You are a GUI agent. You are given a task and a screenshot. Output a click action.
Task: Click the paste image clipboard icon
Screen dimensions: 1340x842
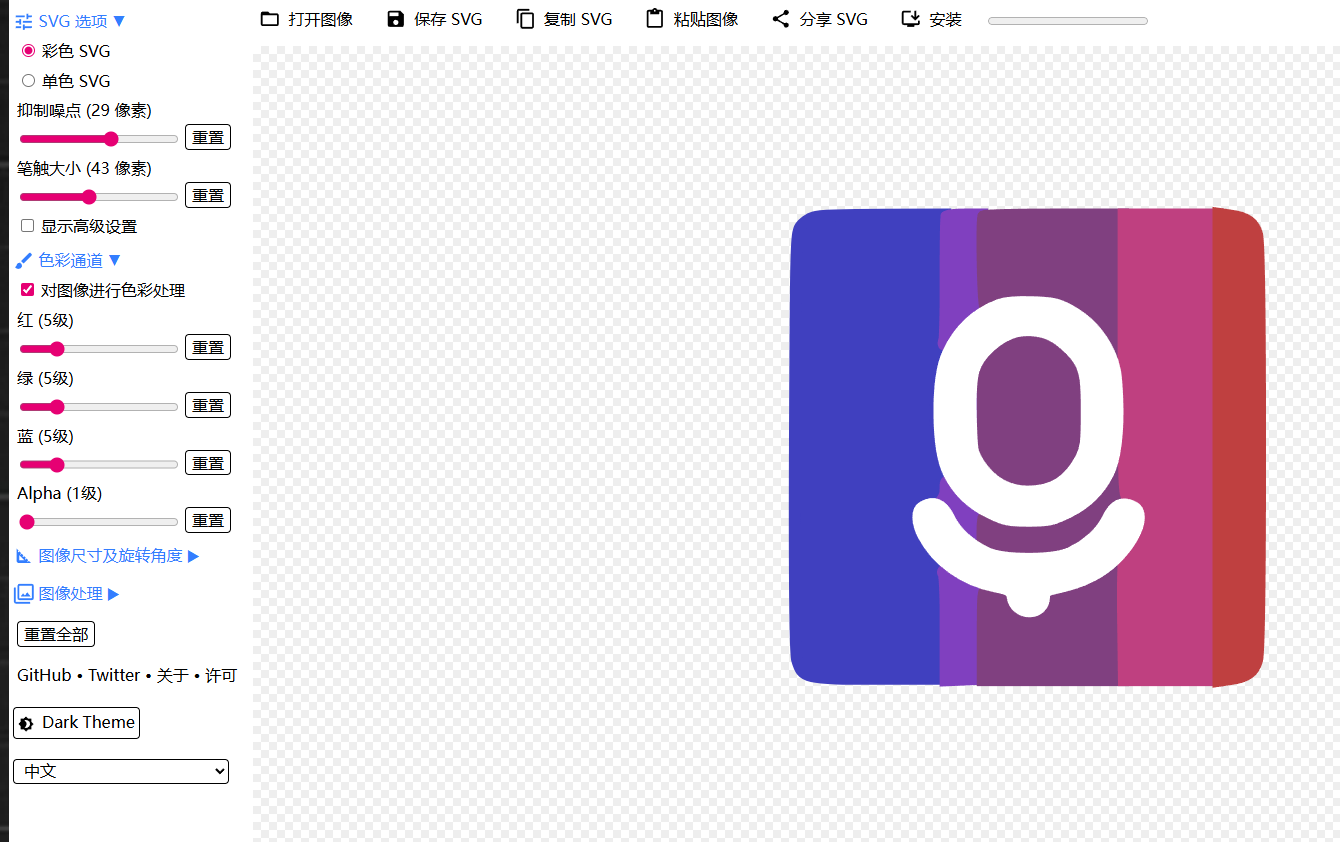tap(655, 19)
